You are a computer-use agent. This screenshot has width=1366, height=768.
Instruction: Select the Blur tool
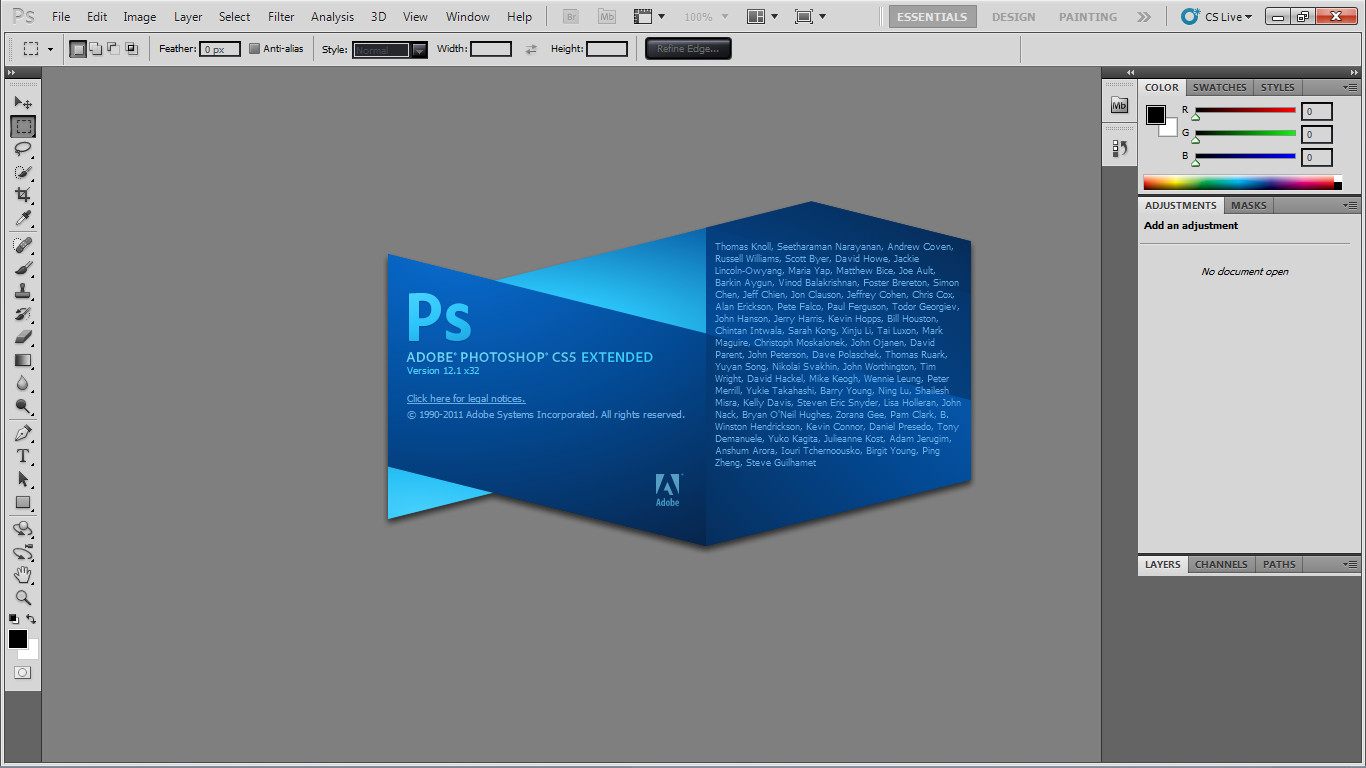coord(23,383)
